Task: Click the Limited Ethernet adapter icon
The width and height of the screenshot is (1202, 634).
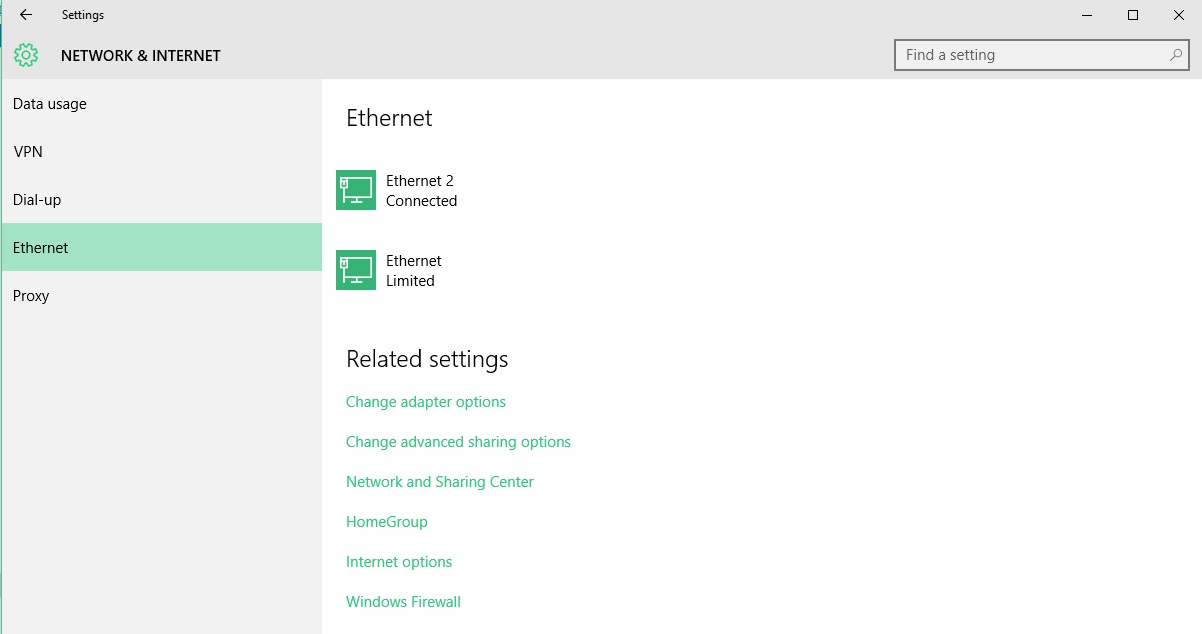Action: [356, 270]
